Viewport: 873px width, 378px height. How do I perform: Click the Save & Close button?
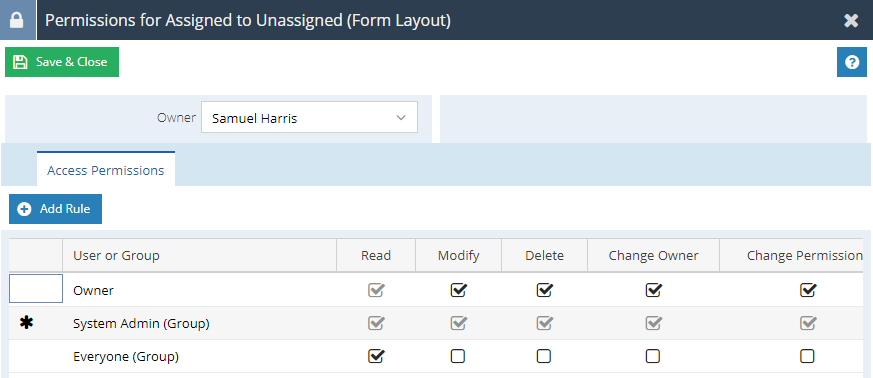[x=62, y=62]
